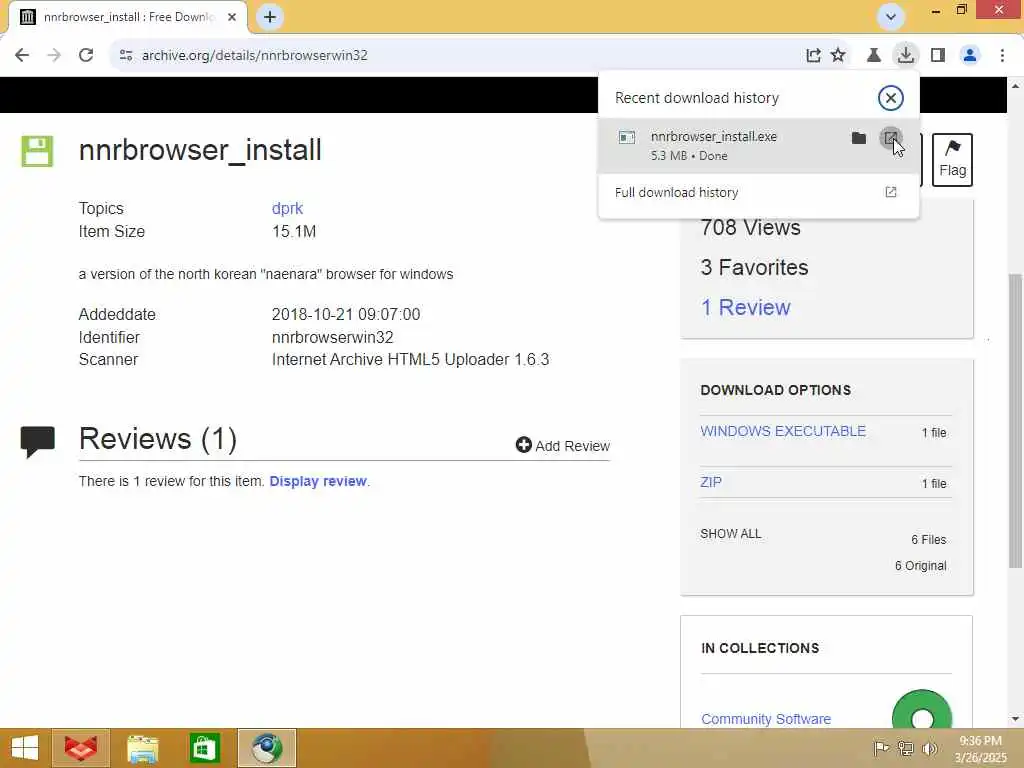
Task: Click the green floppy disk software icon
Action: [x=37, y=152]
